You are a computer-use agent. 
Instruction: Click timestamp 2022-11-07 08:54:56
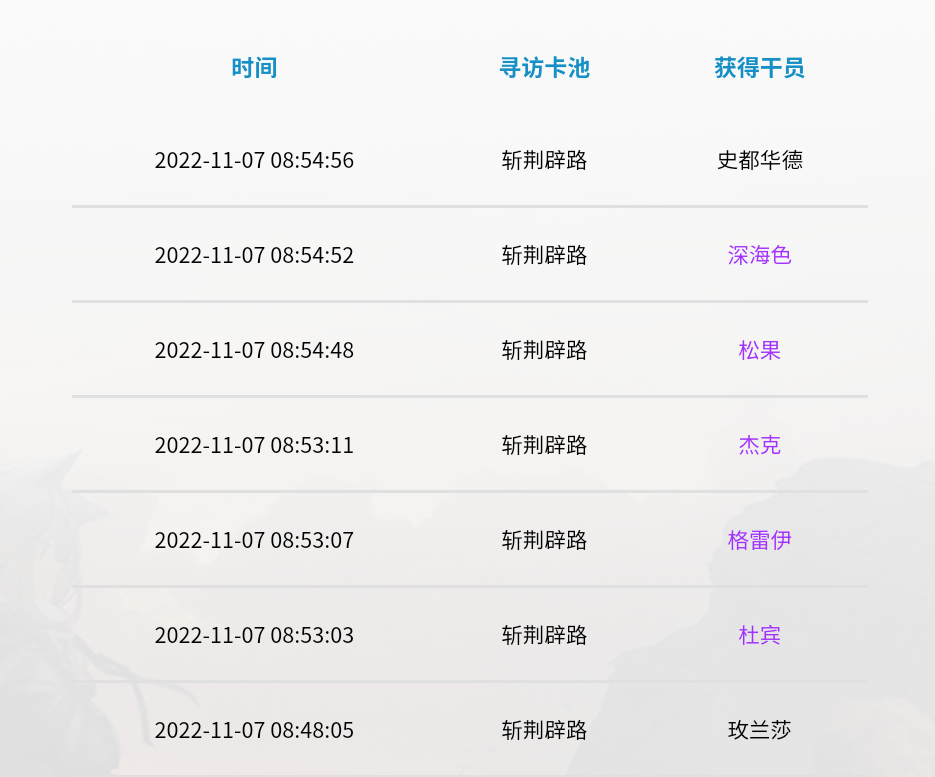pyautogui.click(x=254, y=160)
